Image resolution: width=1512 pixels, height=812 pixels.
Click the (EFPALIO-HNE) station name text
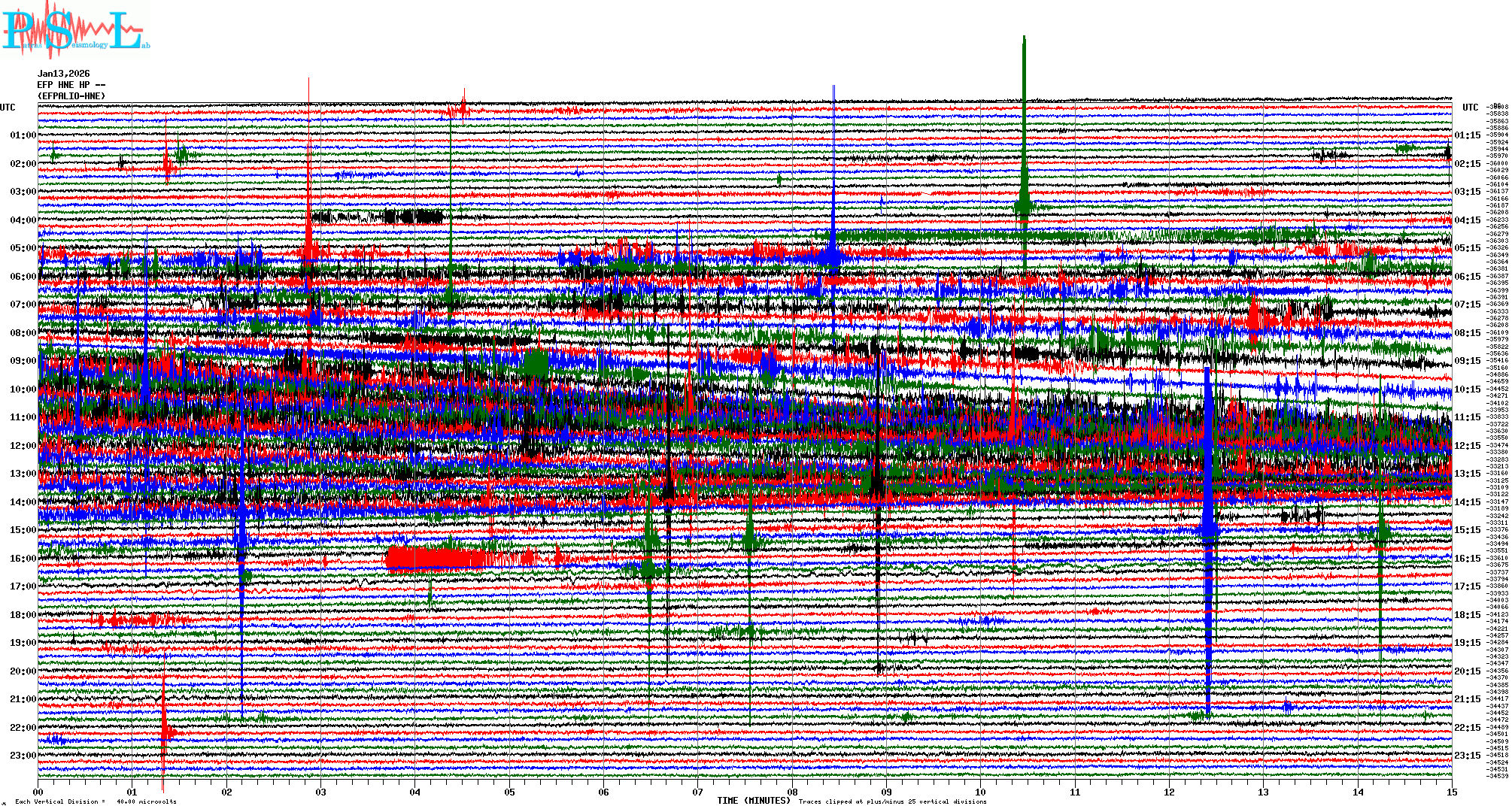coord(71,96)
